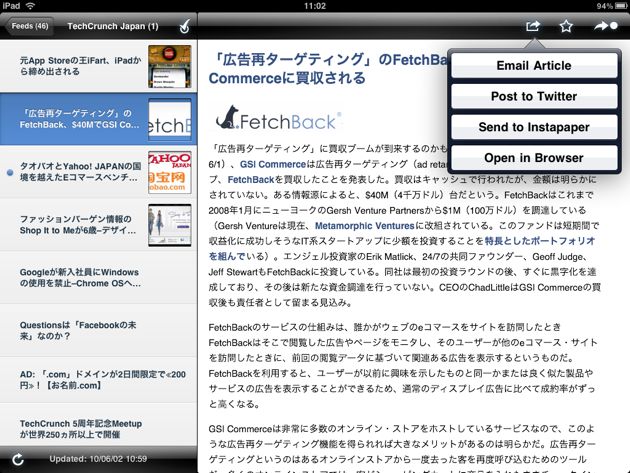Tap the Wi-Fi status icon

coord(30,6)
